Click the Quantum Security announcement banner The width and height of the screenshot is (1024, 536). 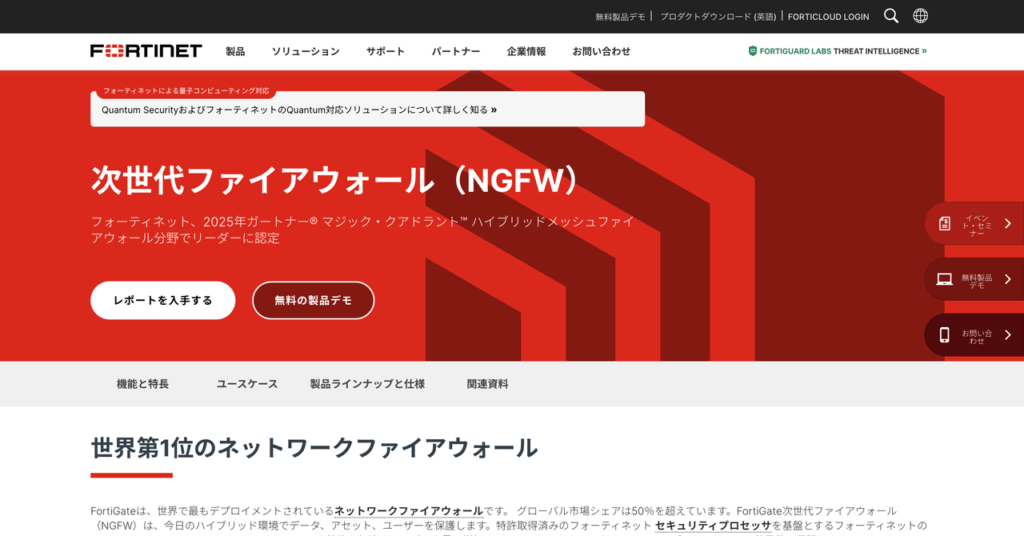367,109
